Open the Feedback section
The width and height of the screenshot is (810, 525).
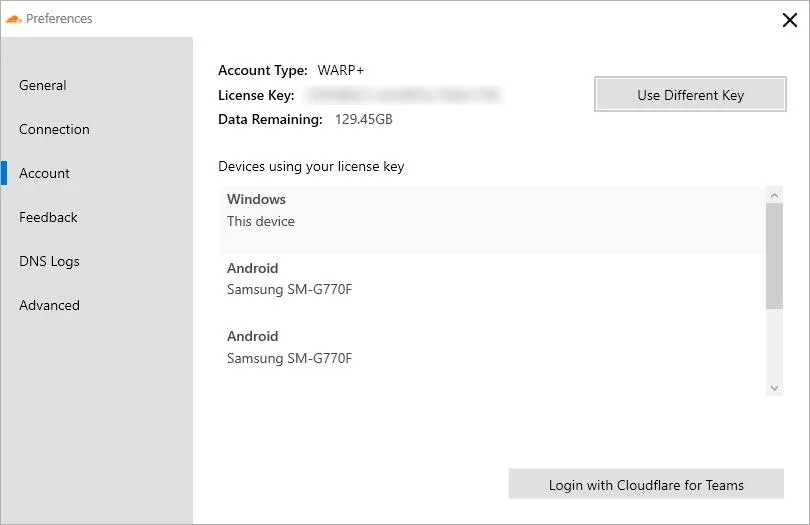tap(48, 218)
